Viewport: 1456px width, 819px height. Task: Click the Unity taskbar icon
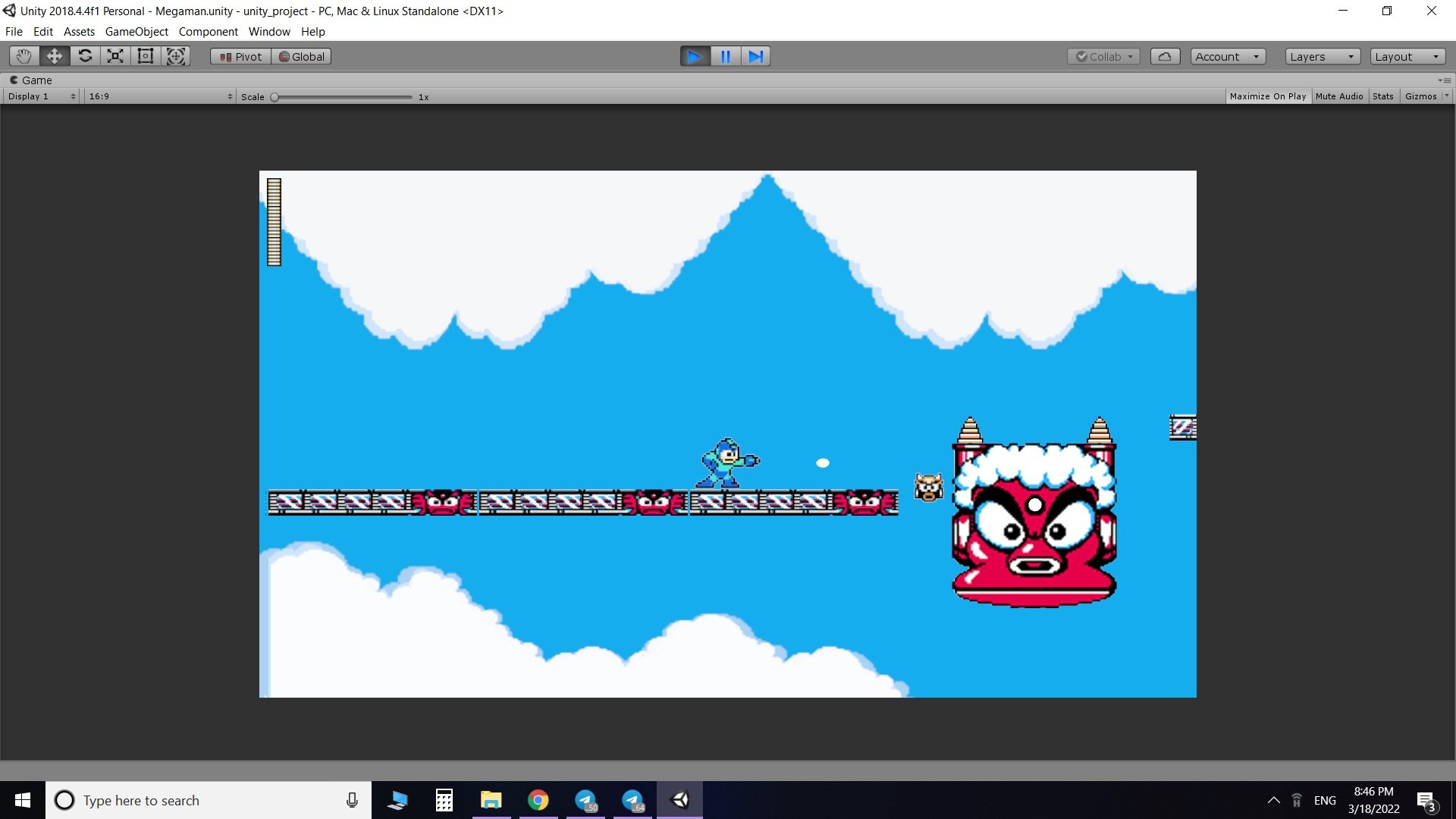(x=680, y=800)
